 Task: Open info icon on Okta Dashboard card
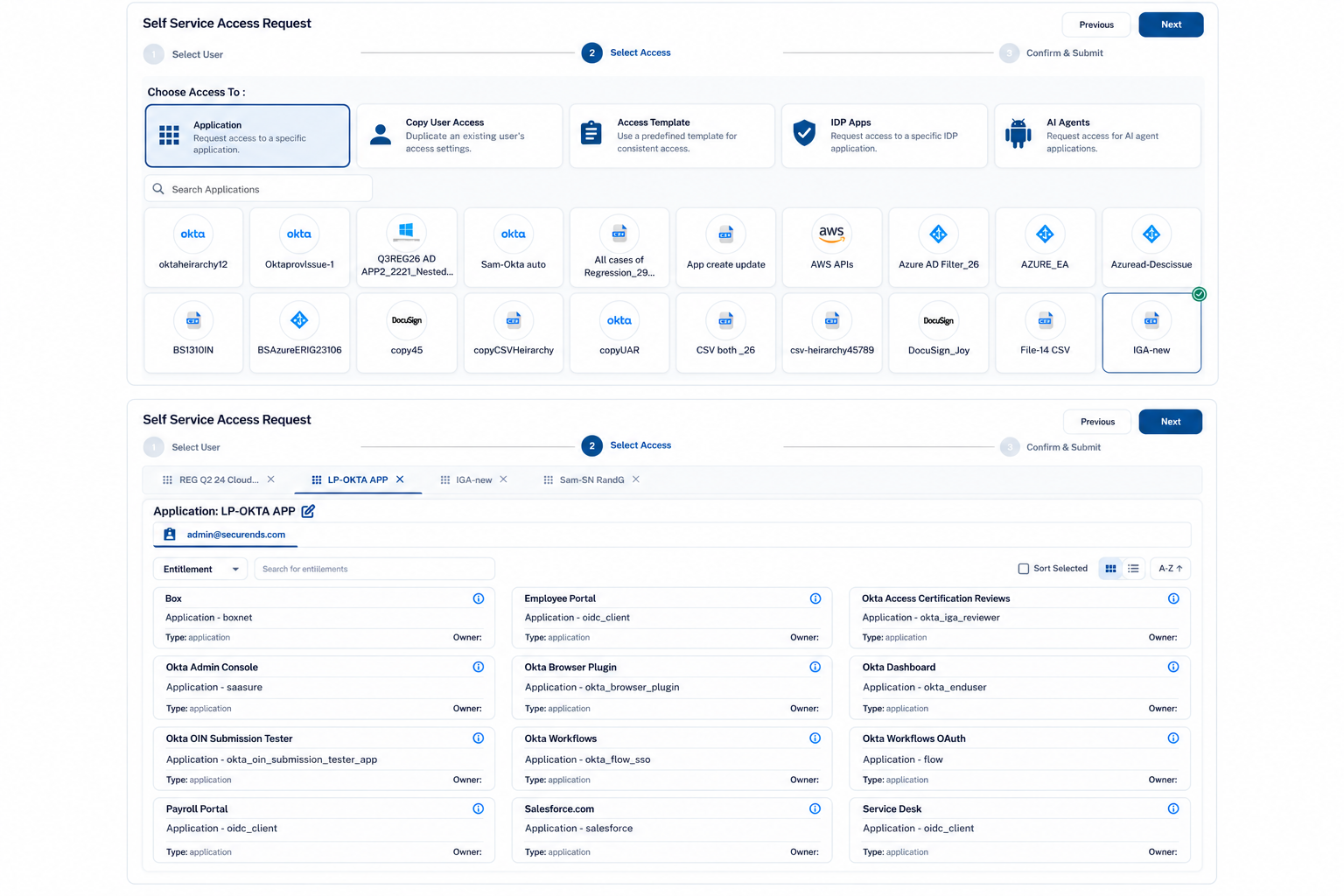pyautogui.click(x=1173, y=667)
